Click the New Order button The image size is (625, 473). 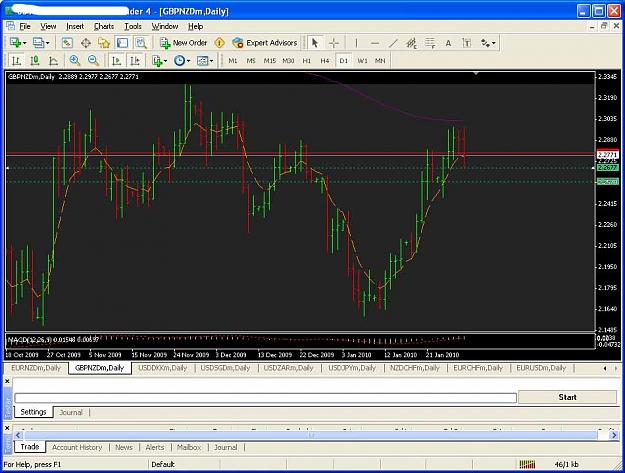tap(184, 43)
